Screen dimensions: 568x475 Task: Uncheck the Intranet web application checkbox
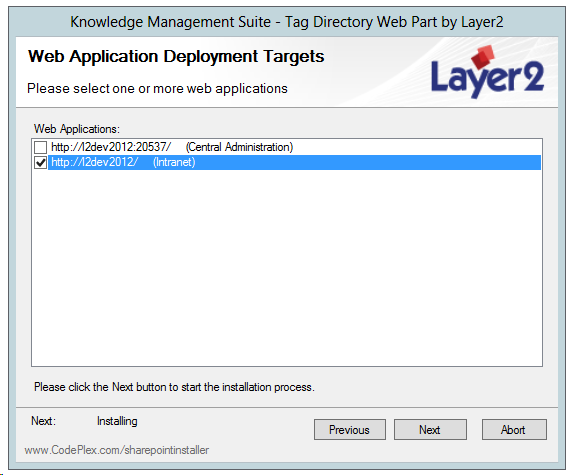coord(40,163)
